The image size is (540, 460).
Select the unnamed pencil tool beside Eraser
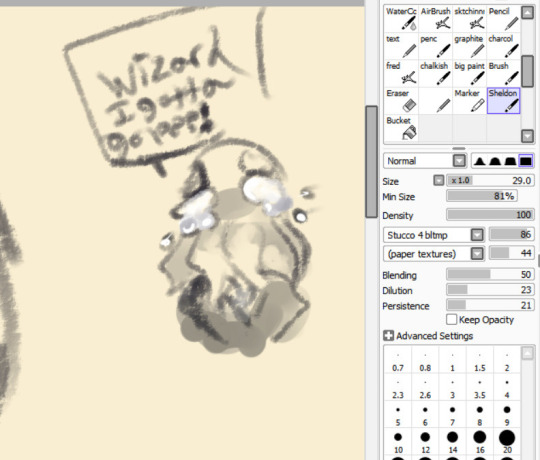point(435,101)
